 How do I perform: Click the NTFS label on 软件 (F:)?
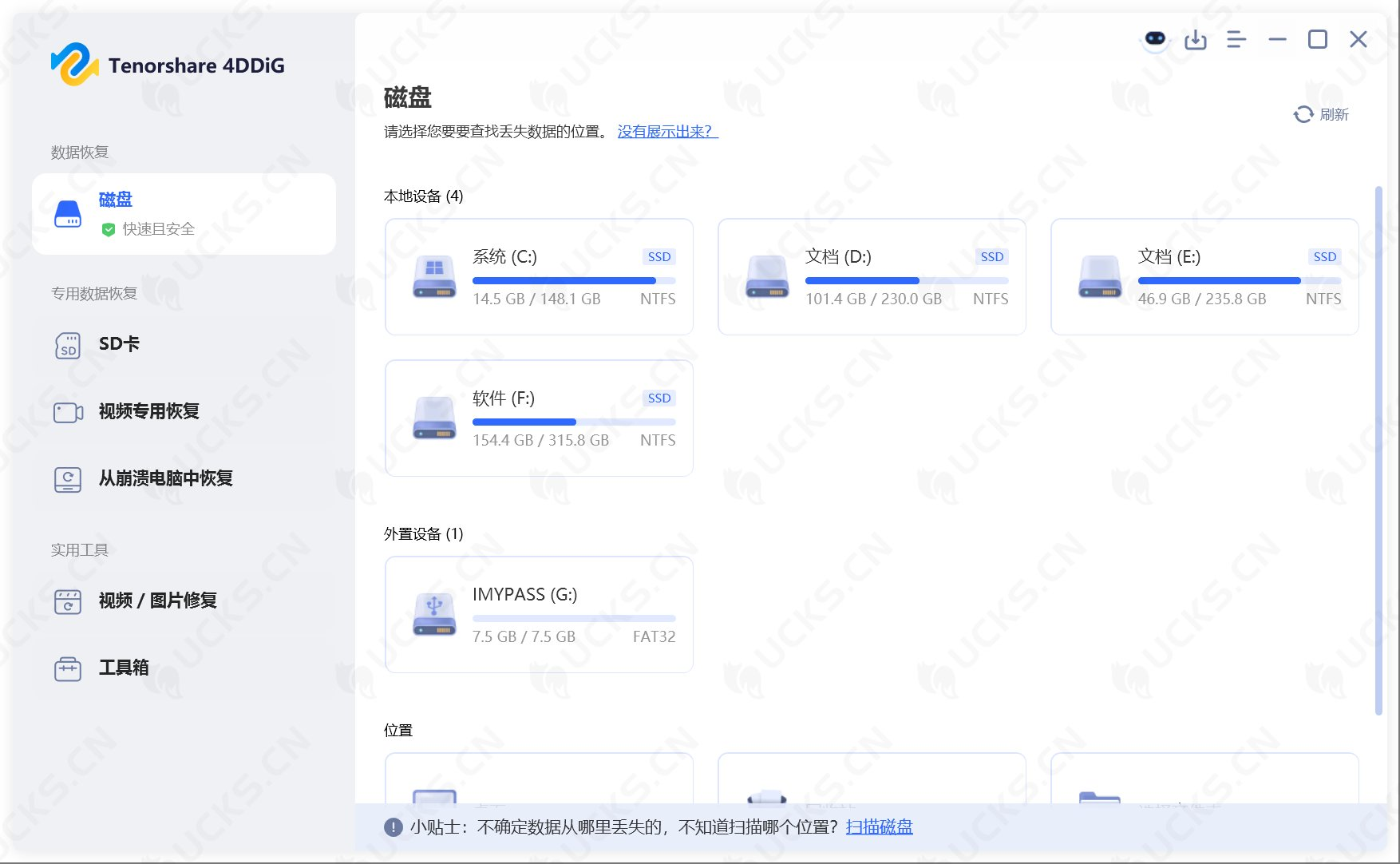click(x=658, y=440)
